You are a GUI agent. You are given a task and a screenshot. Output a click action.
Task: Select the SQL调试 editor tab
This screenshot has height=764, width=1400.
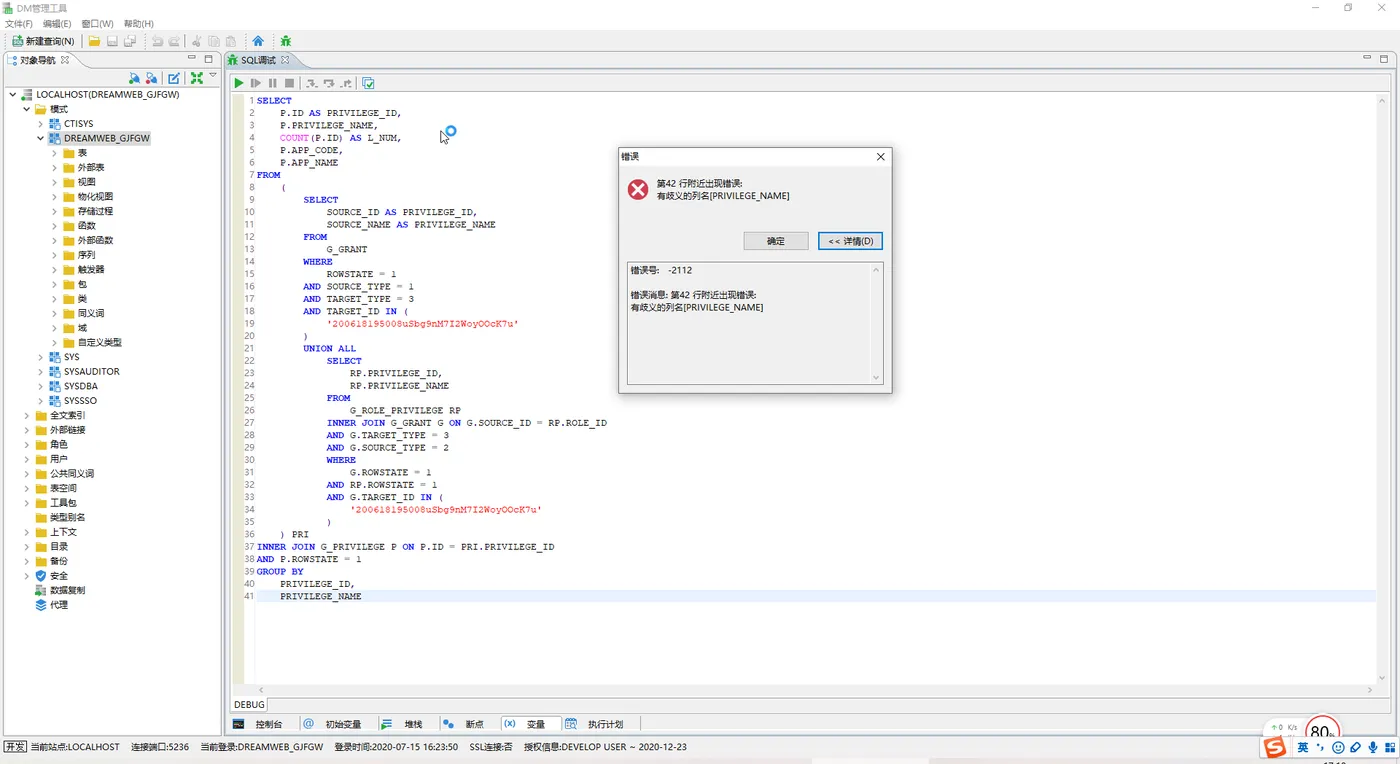(258, 60)
